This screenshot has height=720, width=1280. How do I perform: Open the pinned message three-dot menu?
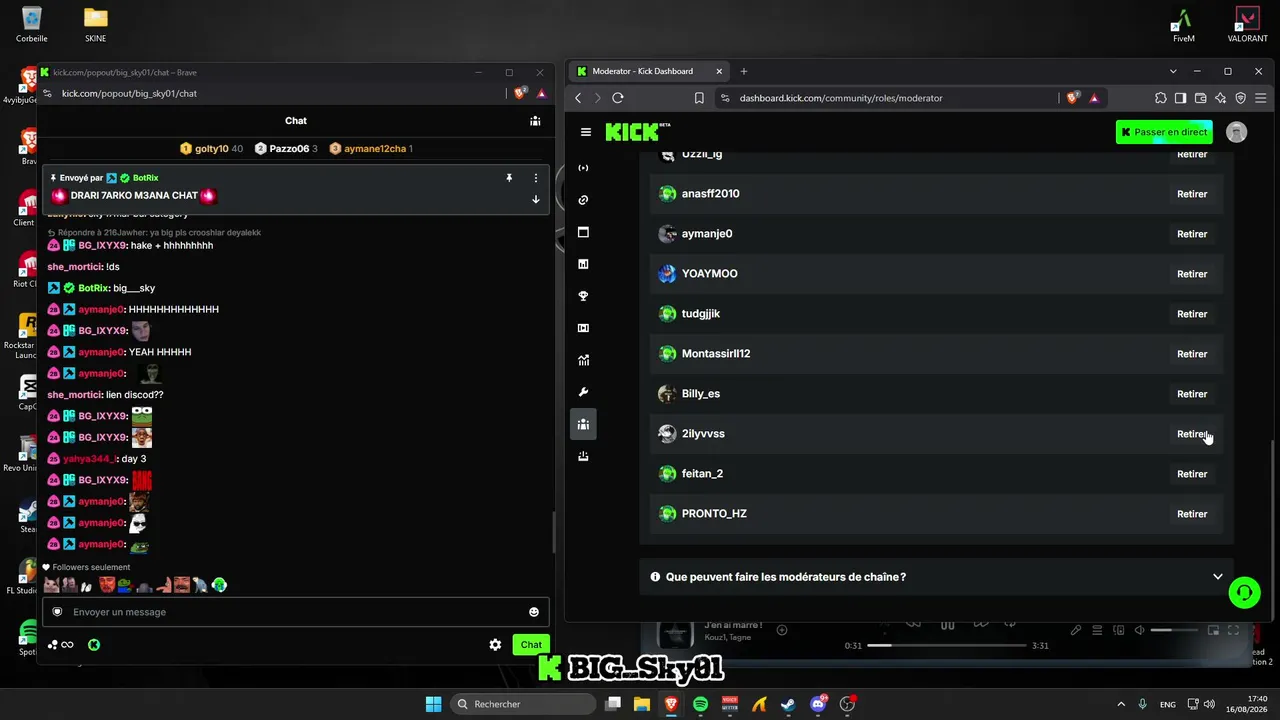coord(536,178)
